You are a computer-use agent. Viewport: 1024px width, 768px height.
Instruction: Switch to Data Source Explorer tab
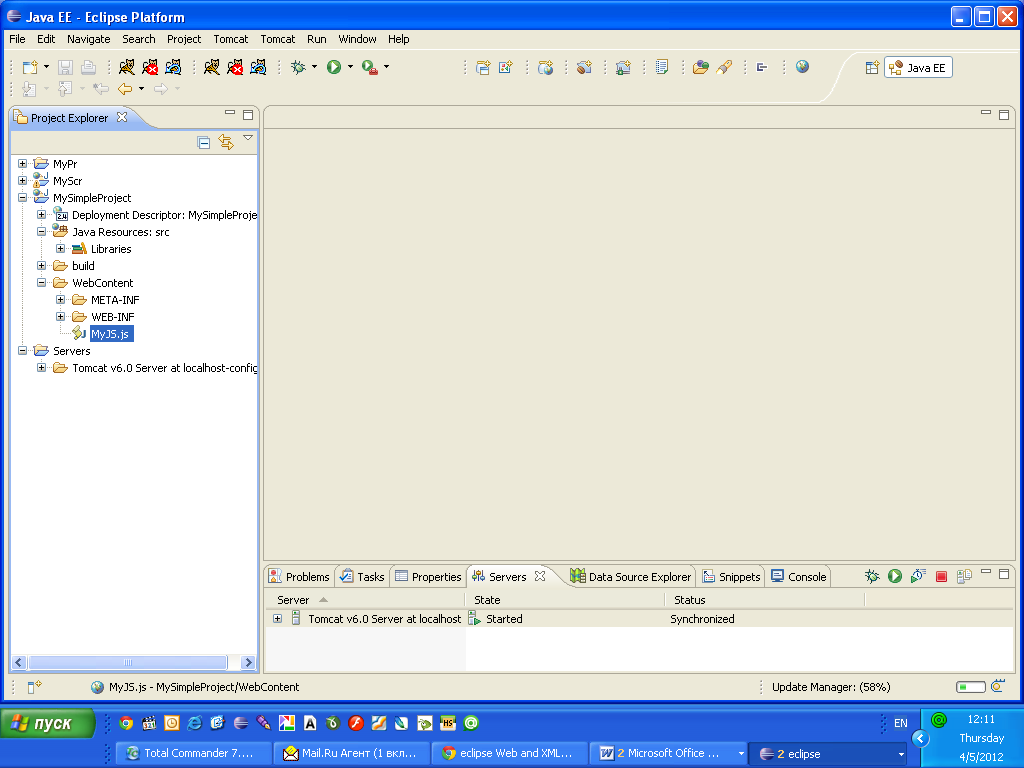[630, 577]
